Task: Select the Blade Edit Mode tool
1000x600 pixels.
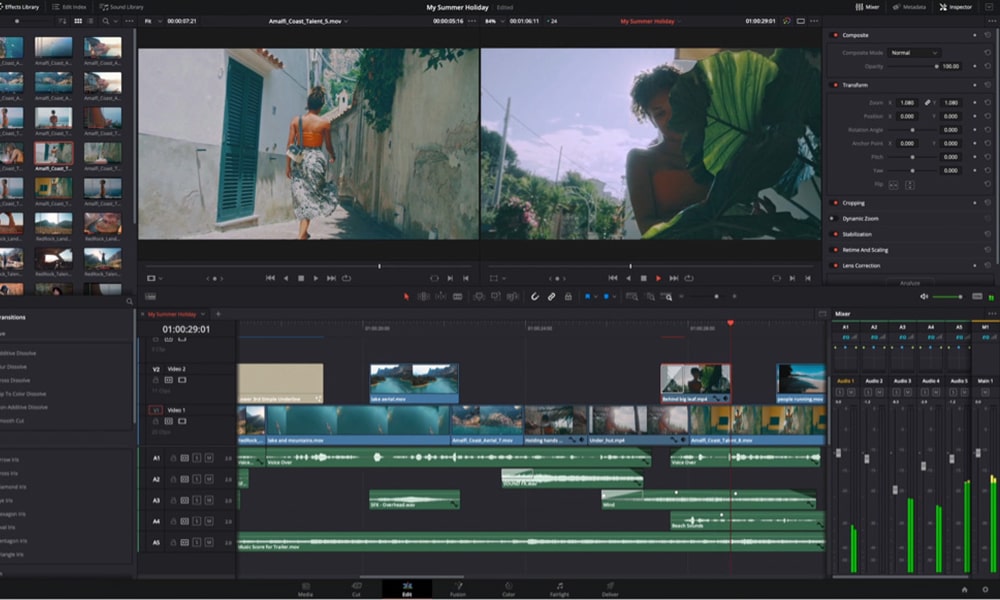Action: (457, 296)
